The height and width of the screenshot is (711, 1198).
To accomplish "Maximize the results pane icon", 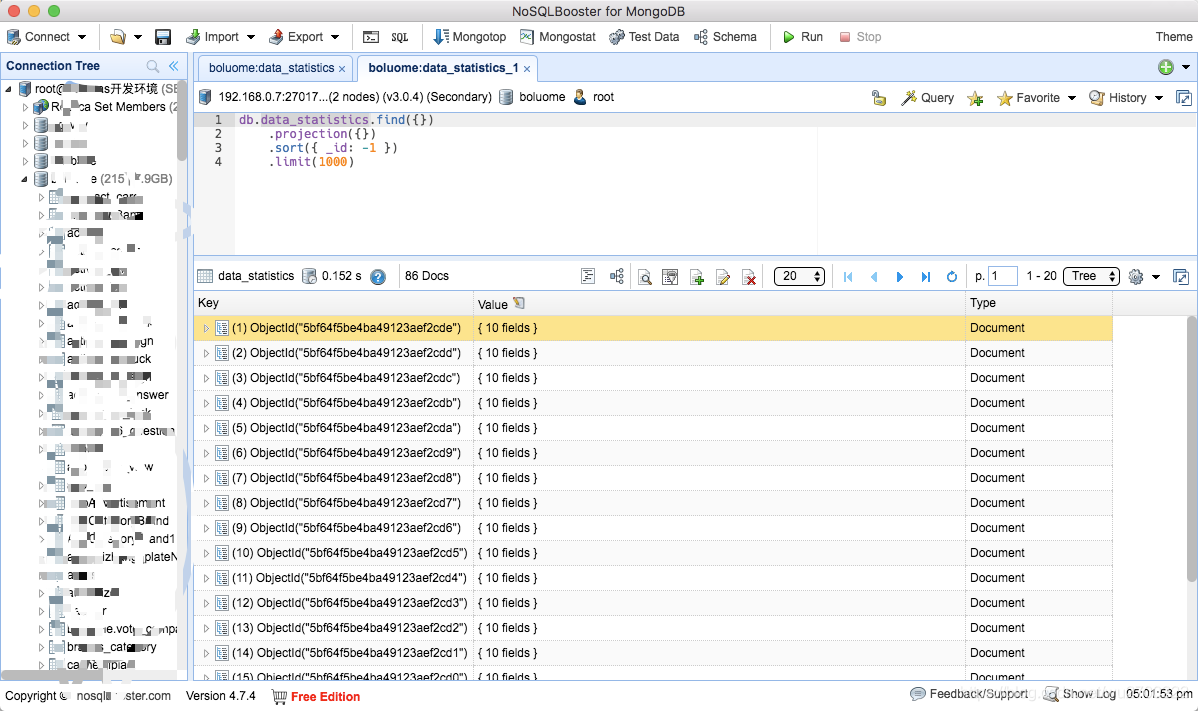I will point(1181,276).
